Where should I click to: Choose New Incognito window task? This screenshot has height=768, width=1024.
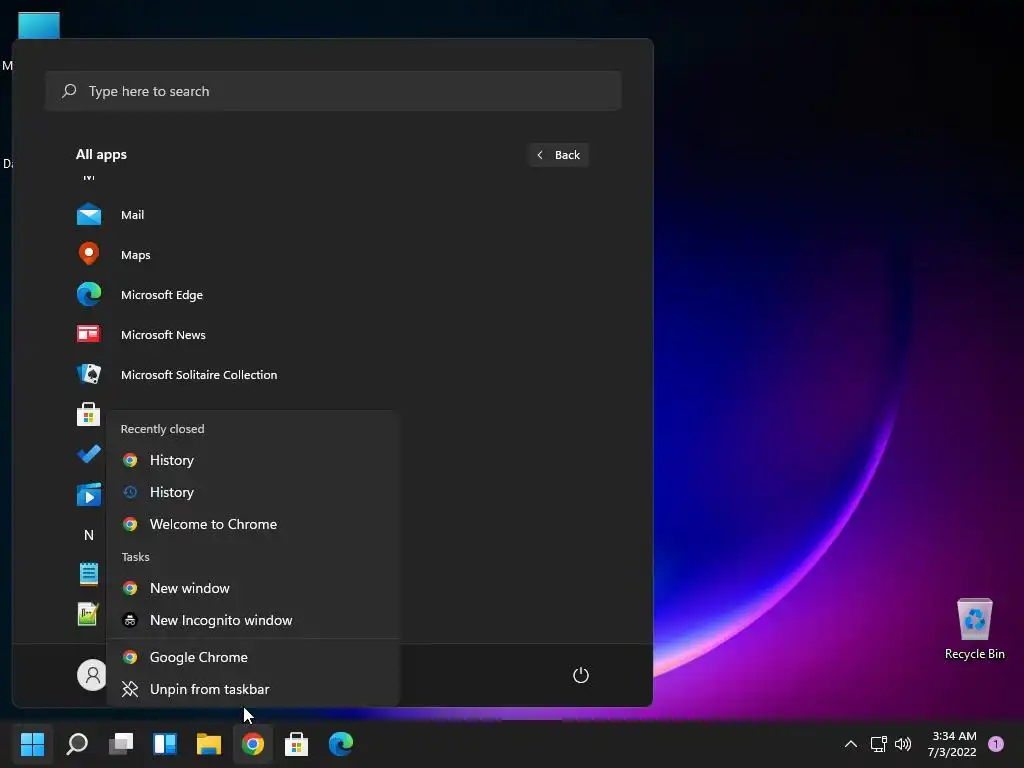pyautogui.click(x=253, y=620)
